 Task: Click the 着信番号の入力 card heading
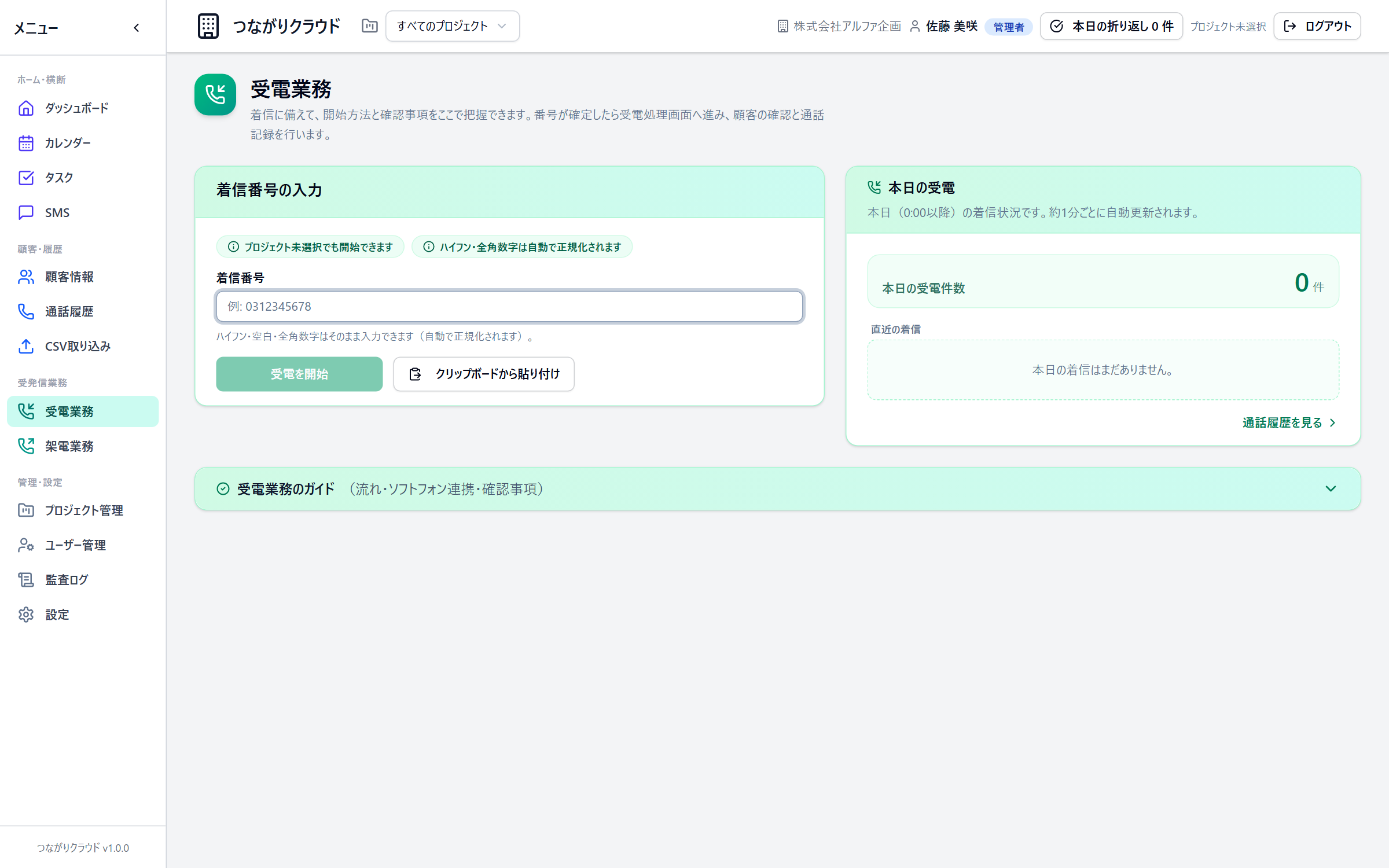269,190
